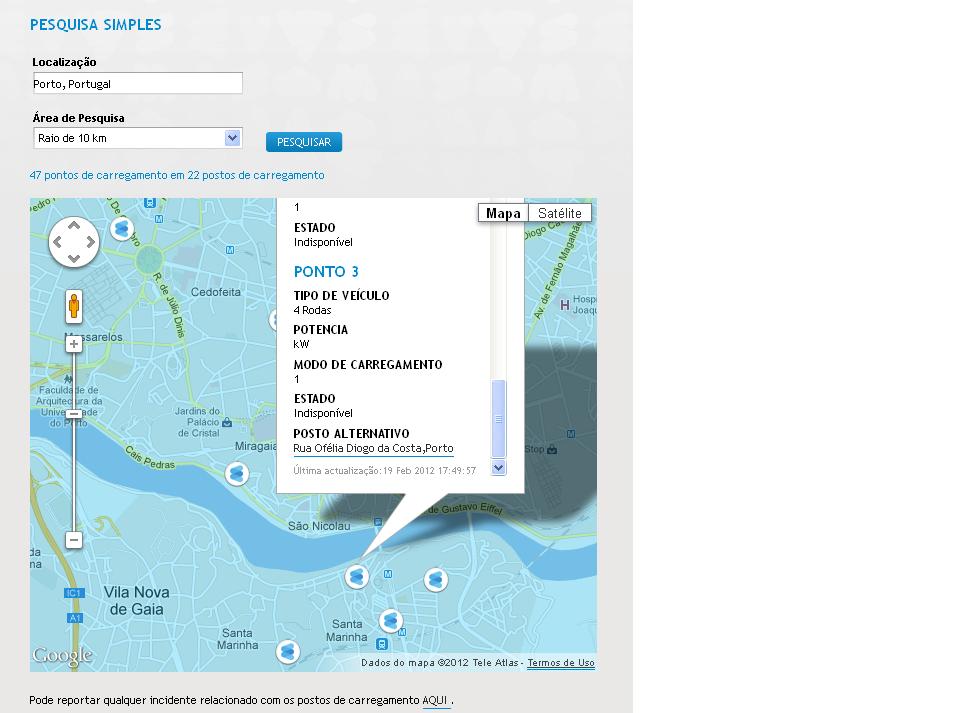Click the PESQUISA SIMPLES heading
The image size is (962, 713).
pos(96,25)
